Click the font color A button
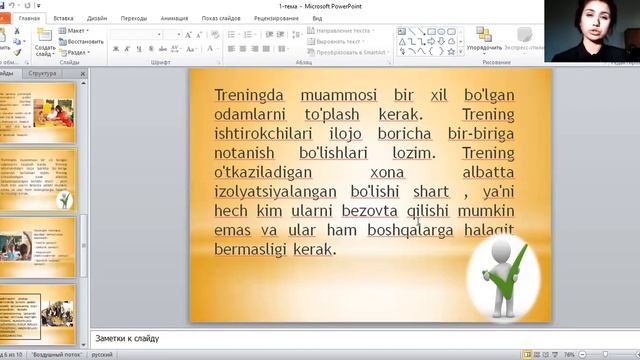The image size is (640, 360). (x=210, y=49)
